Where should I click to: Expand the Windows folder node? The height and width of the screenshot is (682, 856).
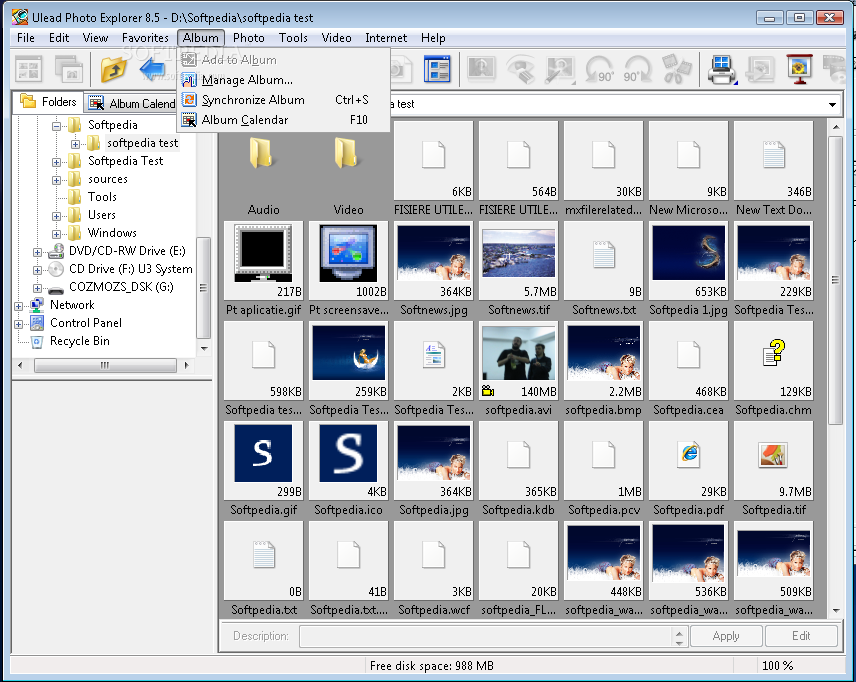(x=56, y=234)
